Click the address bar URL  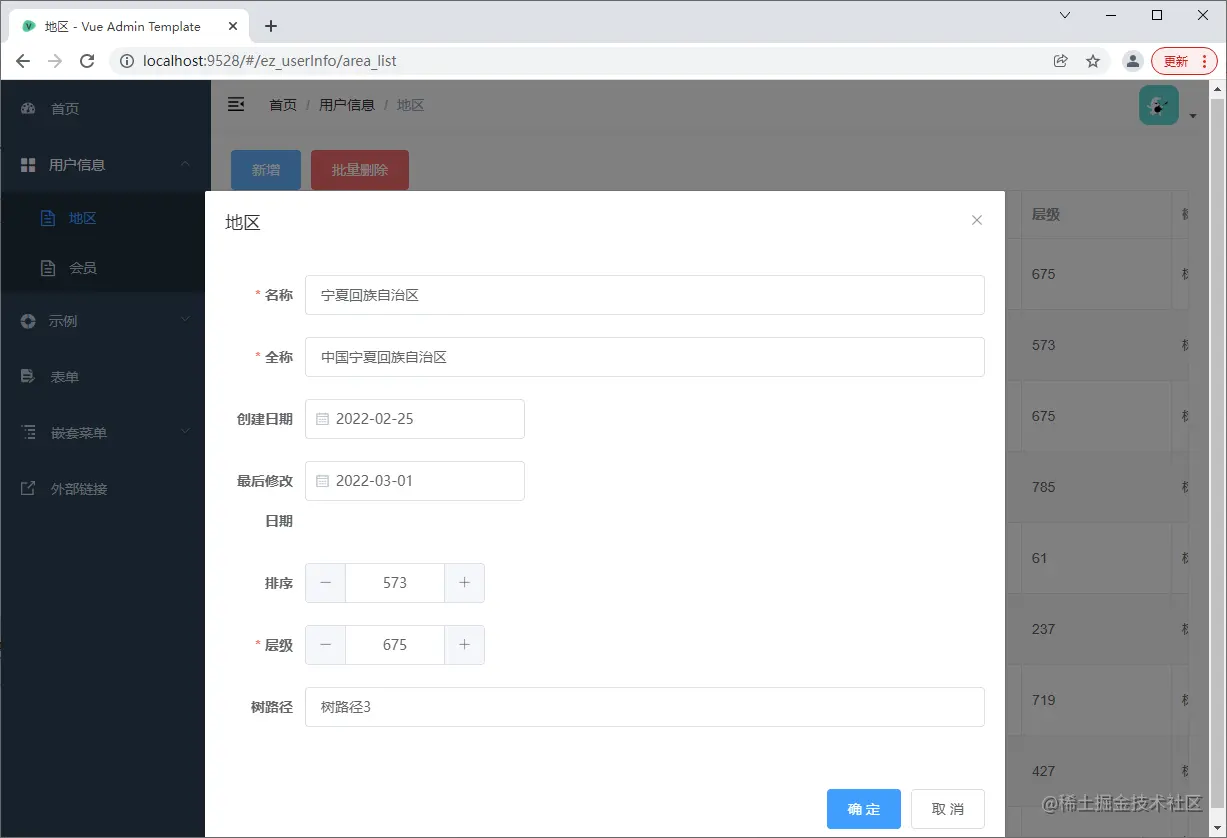(270, 61)
